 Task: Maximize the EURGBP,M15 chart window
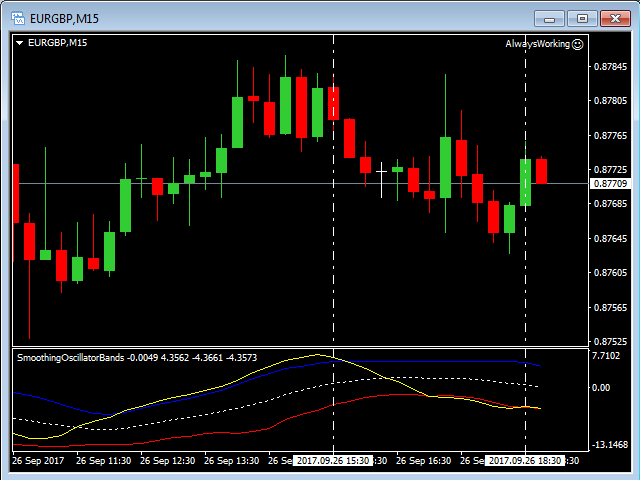580,17
